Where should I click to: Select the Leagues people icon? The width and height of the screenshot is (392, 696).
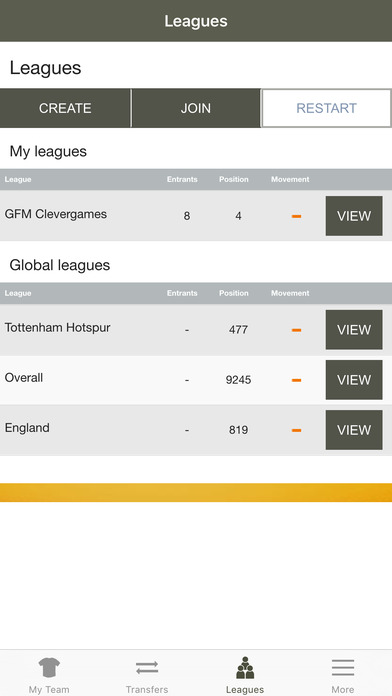tap(245, 668)
